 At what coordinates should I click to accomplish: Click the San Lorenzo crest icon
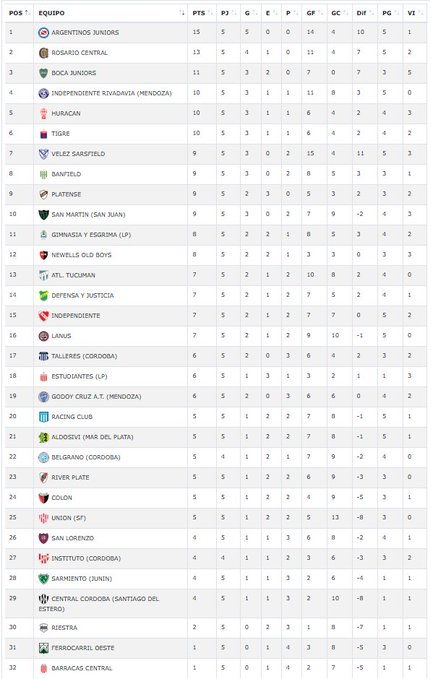(43, 538)
